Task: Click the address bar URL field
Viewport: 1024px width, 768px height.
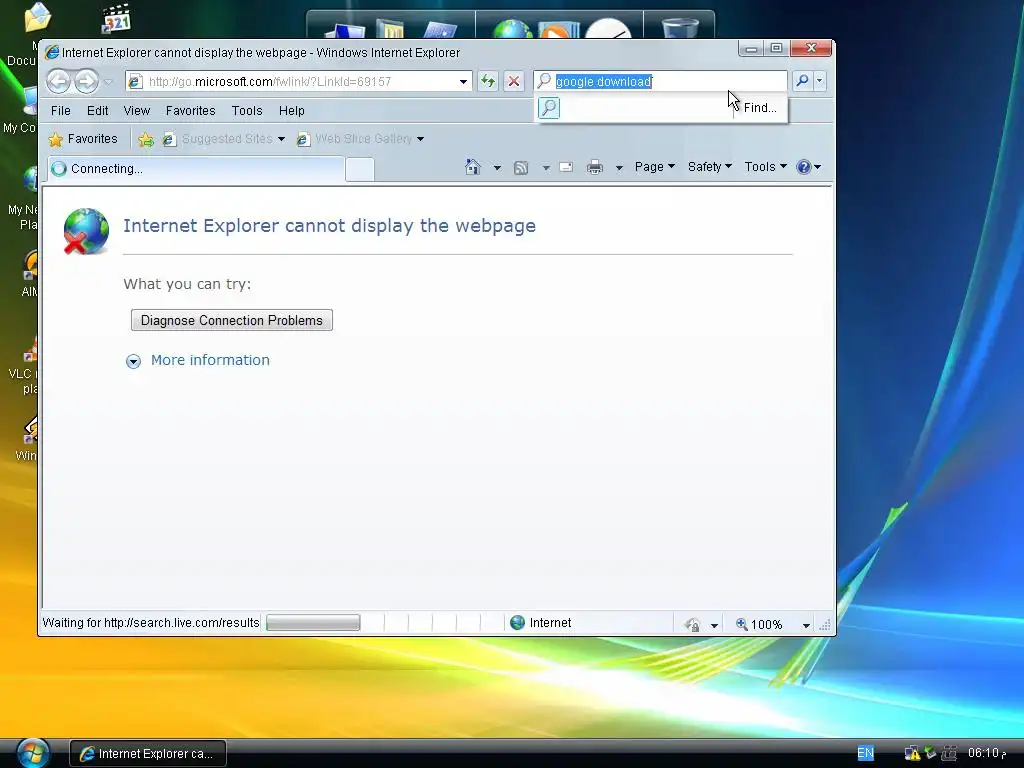Action: 300,82
